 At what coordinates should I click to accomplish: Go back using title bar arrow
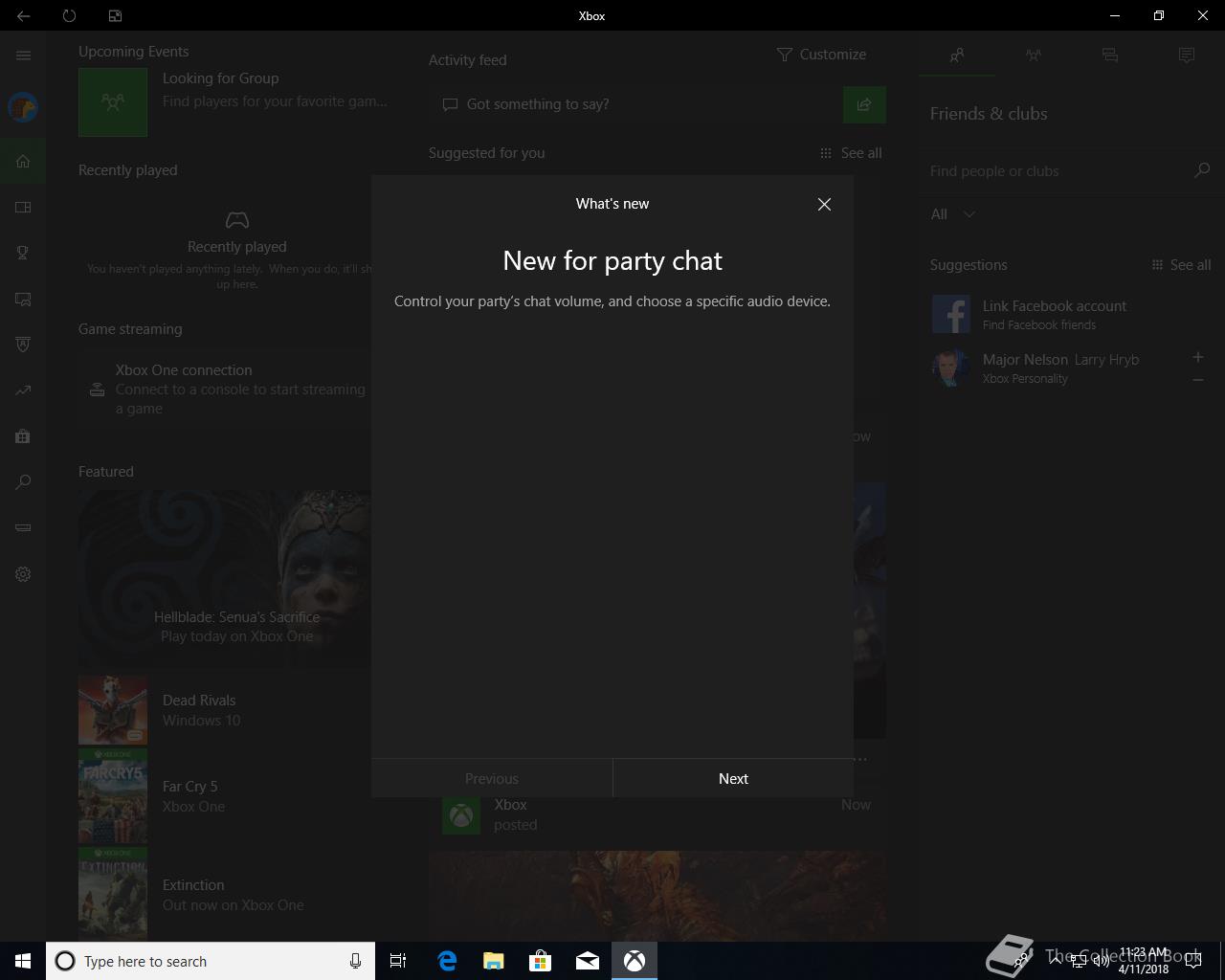23,15
